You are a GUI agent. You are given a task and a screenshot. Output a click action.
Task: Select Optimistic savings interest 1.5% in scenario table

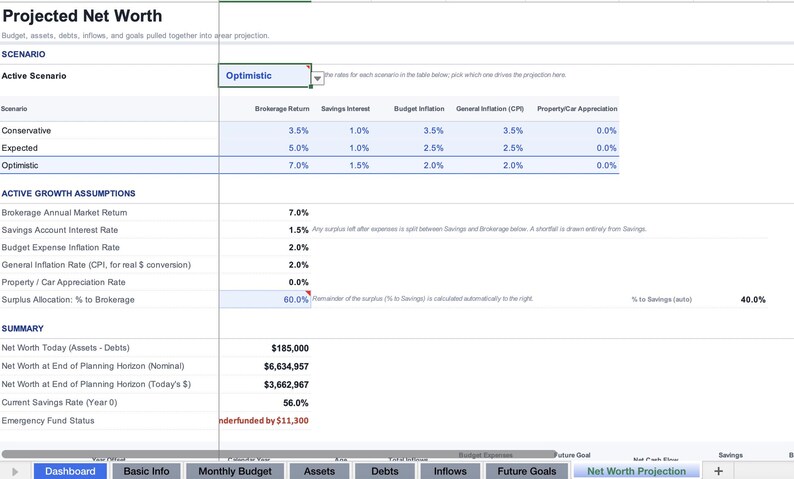(x=359, y=165)
